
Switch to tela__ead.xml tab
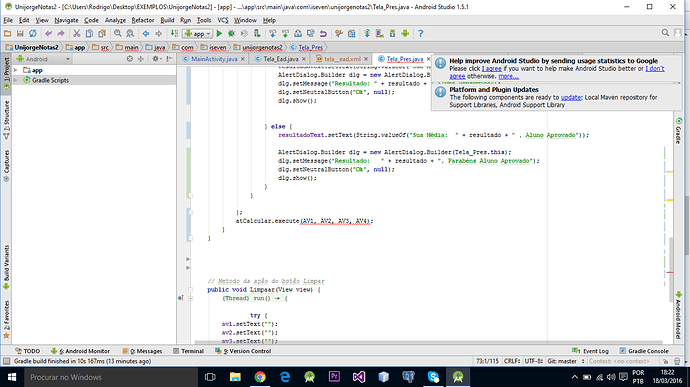click(342, 59)
